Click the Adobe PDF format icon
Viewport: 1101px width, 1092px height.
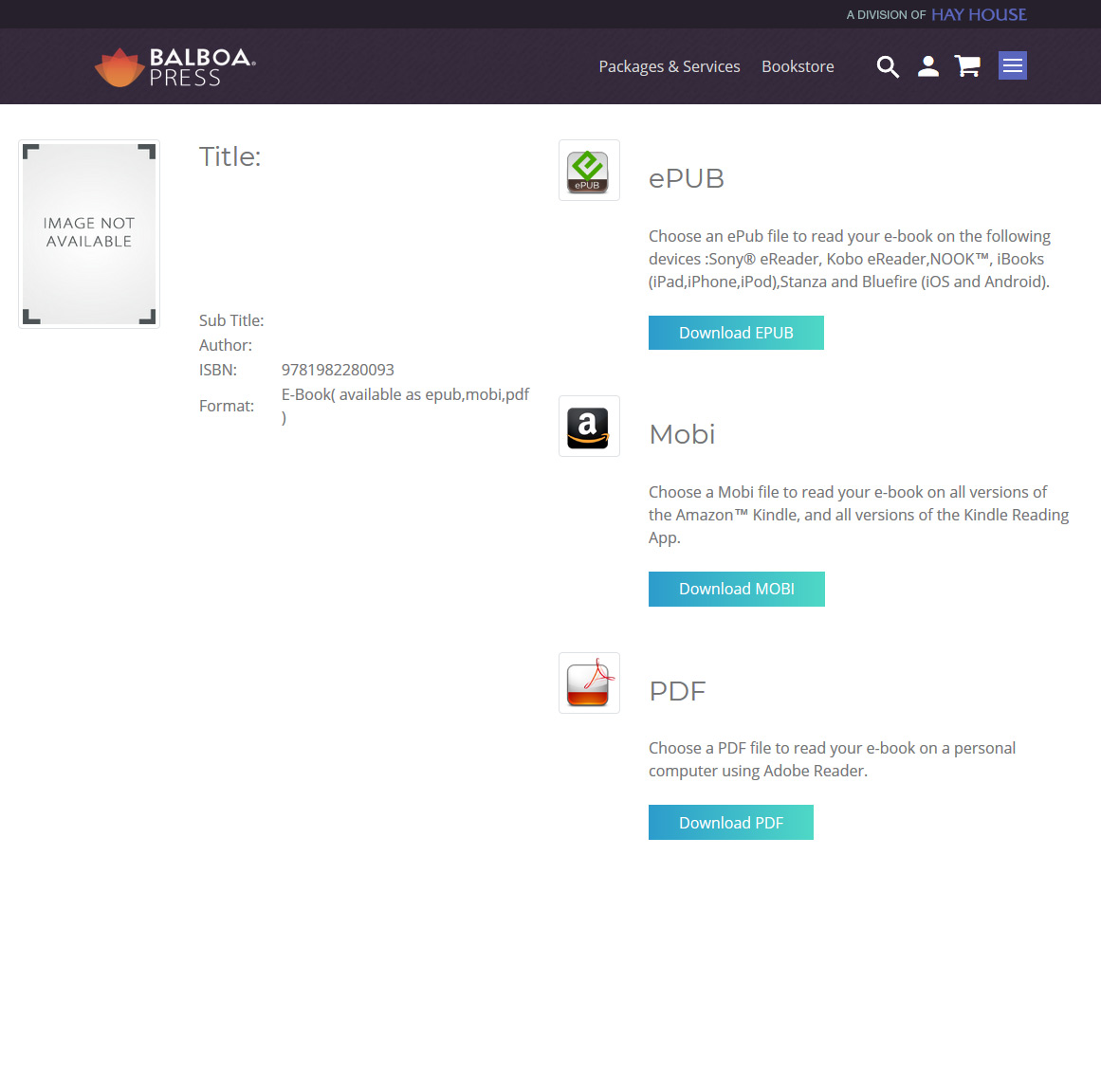click(x=589, y=682)
